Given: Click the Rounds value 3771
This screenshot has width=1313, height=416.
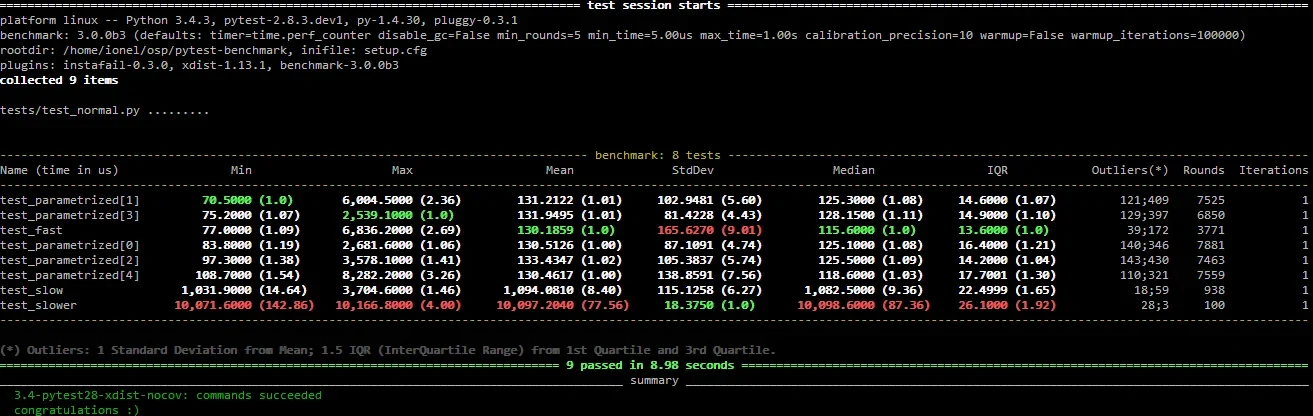Looking at the screenshot, I should click(x=1210, y=230).
